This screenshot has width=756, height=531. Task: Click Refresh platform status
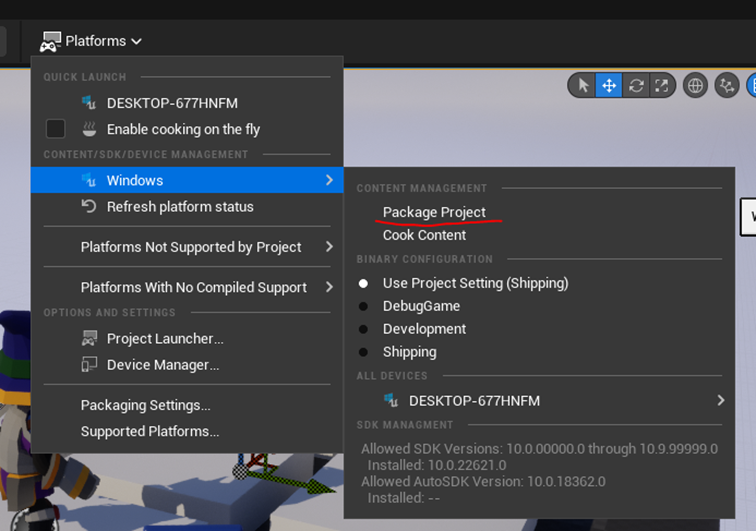[187, 207]
